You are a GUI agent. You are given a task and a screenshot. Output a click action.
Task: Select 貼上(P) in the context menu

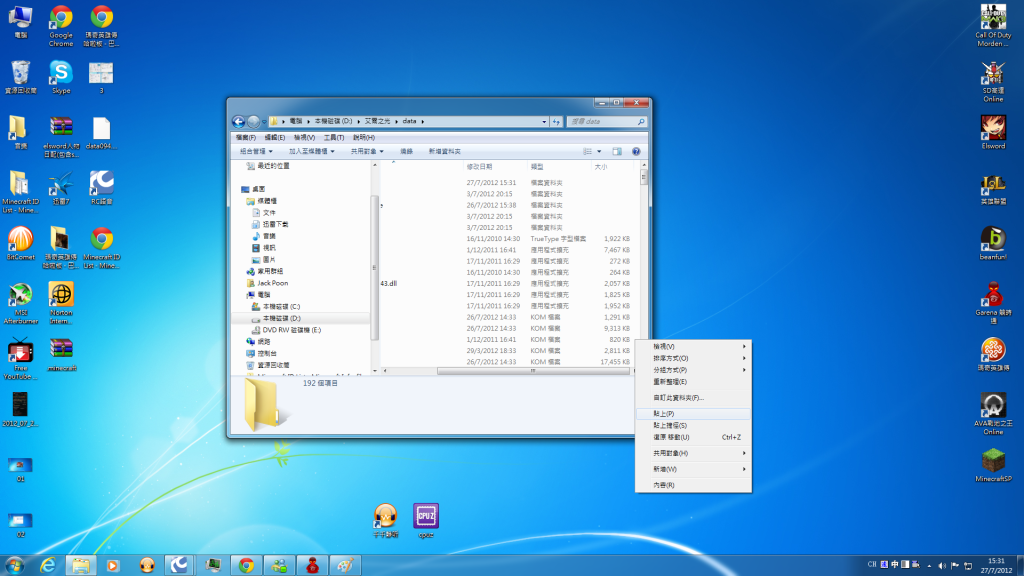tap(663, 413)
